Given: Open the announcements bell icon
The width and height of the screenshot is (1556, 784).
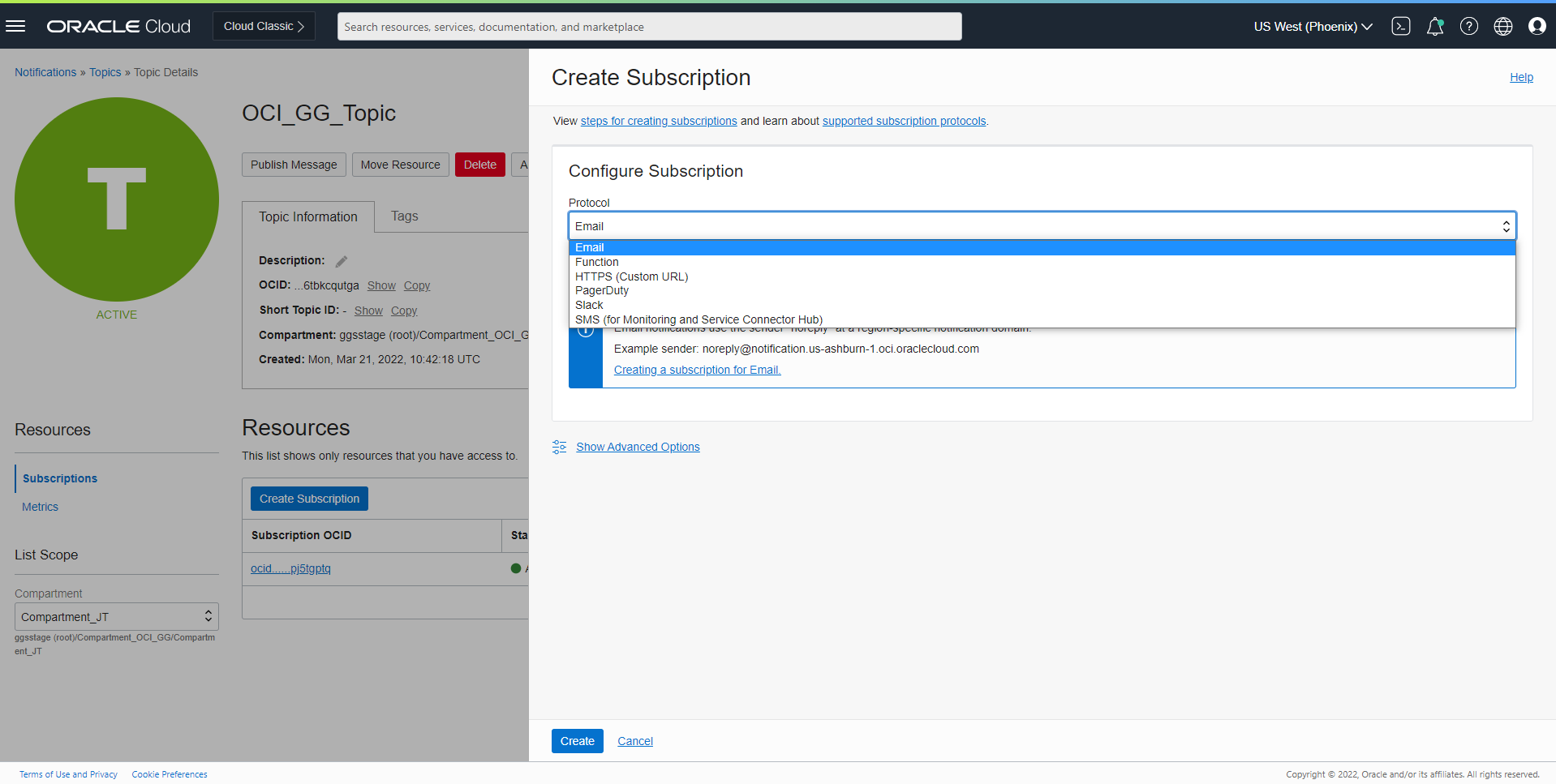Looking at the screenshot, I should (x=1435, y=26).
